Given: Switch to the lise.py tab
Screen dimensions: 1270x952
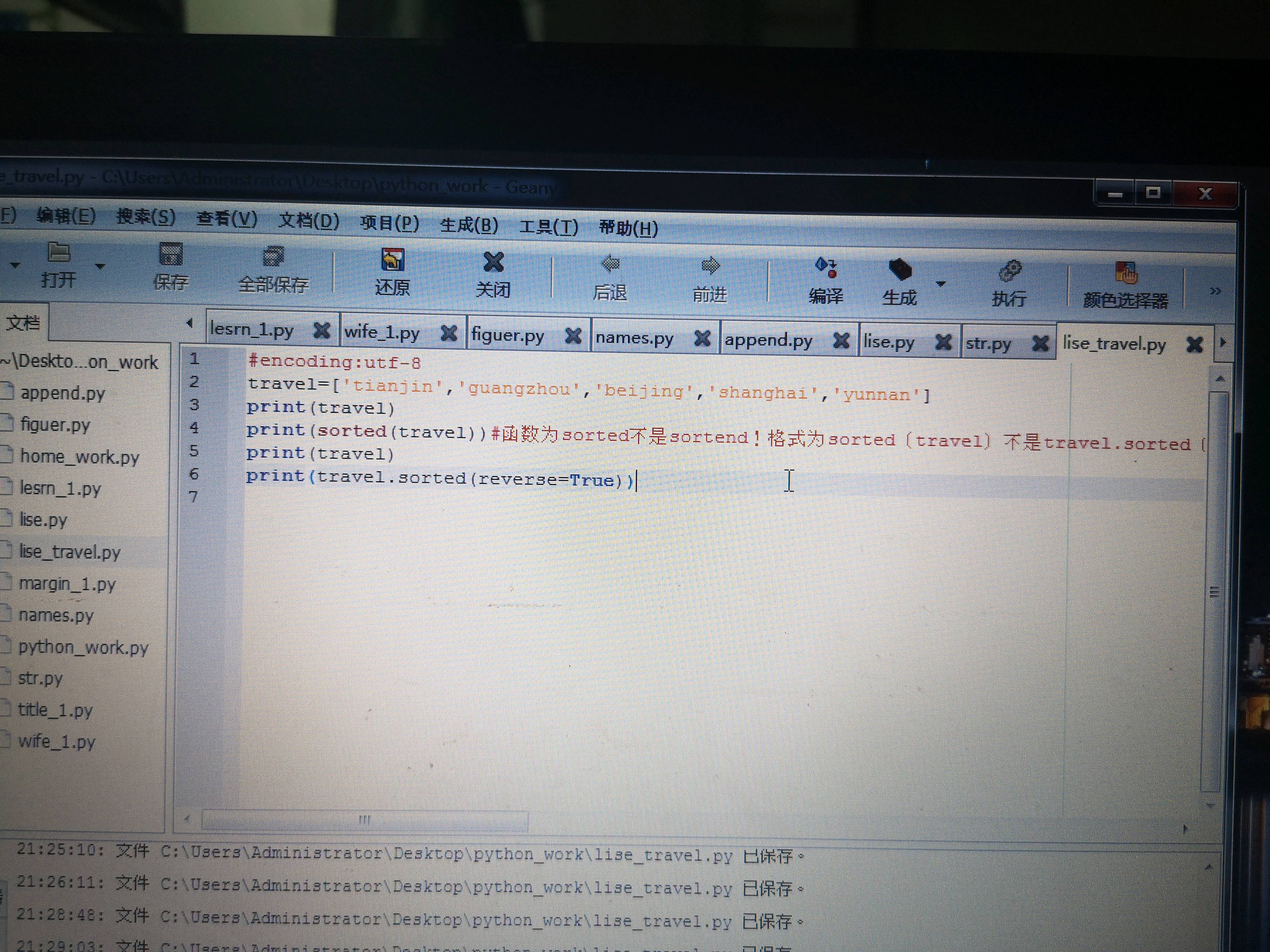Looking at the screenshot, I should pyautogui.click(x=889, y=342).
